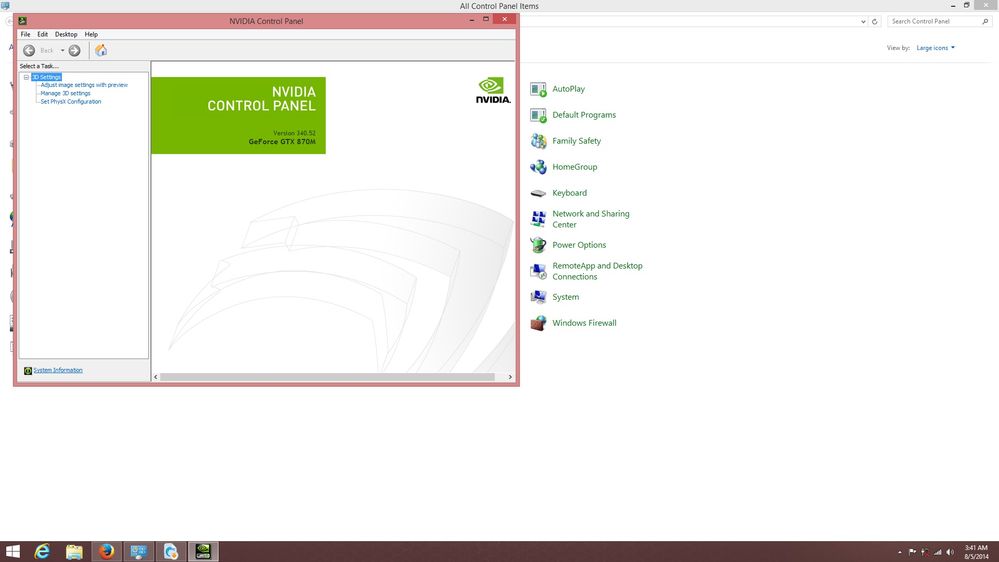999x562 pixels.
Task: Click the Forward arrow in NVIDIA toolbar
Action: pyautogui.click(x=75, y=50)
